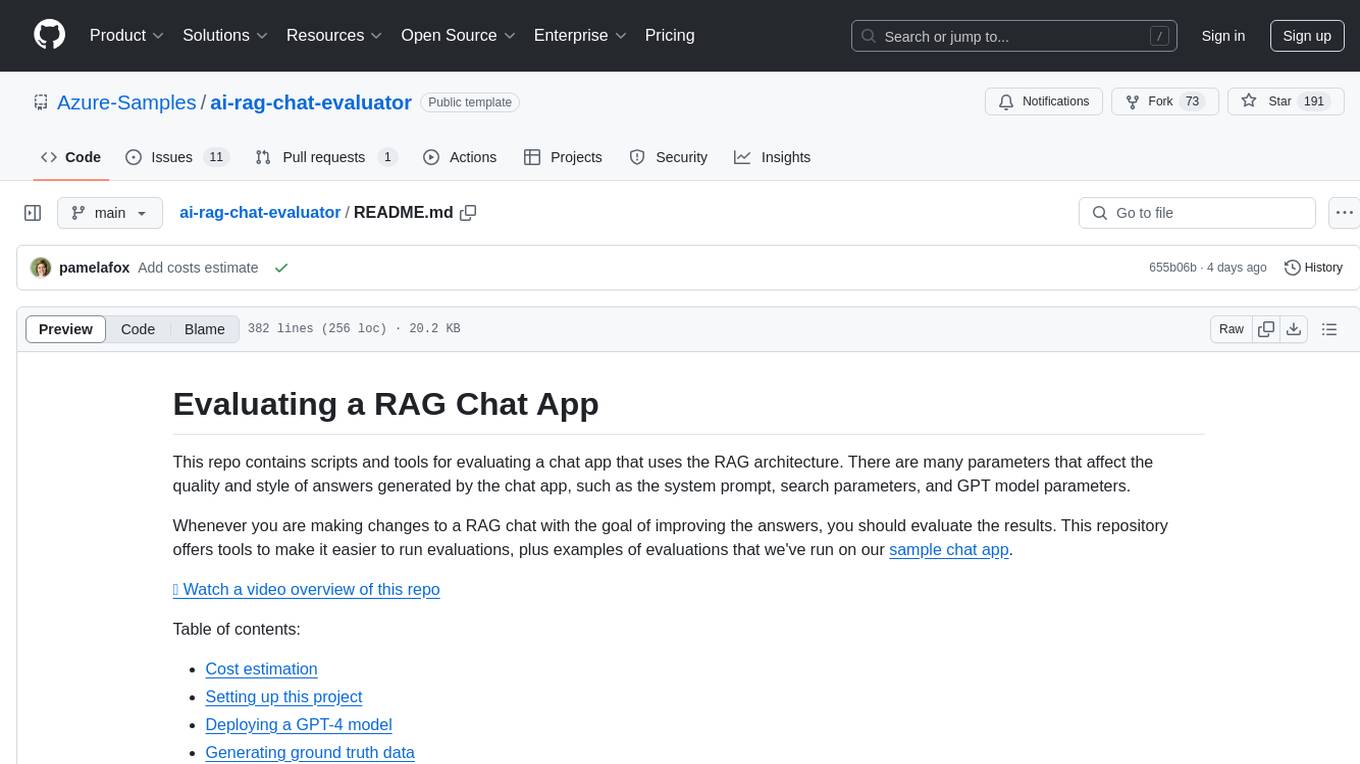The image size is (1360, 764).
Task: Copy the raw file contents
Action: coord(1266,329)
